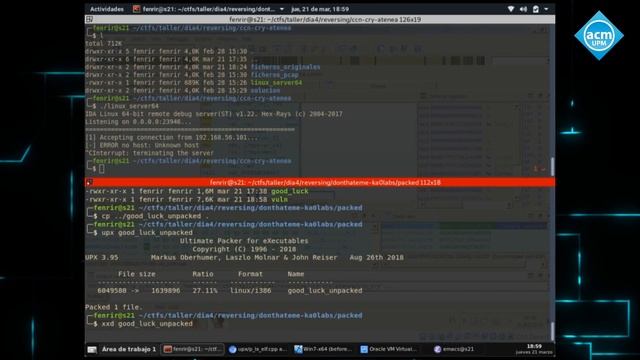Open the Actividades overview
This screenshot has height=360, width=640.
coord(107,9)
